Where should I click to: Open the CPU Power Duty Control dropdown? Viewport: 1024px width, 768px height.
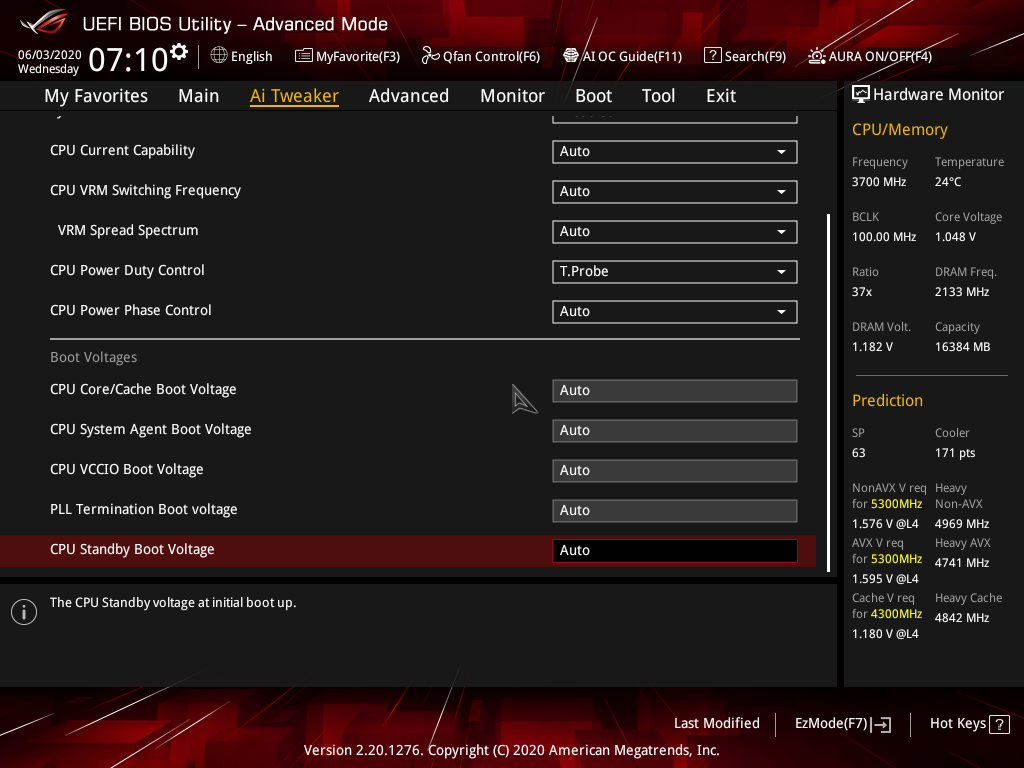[674, 271]
